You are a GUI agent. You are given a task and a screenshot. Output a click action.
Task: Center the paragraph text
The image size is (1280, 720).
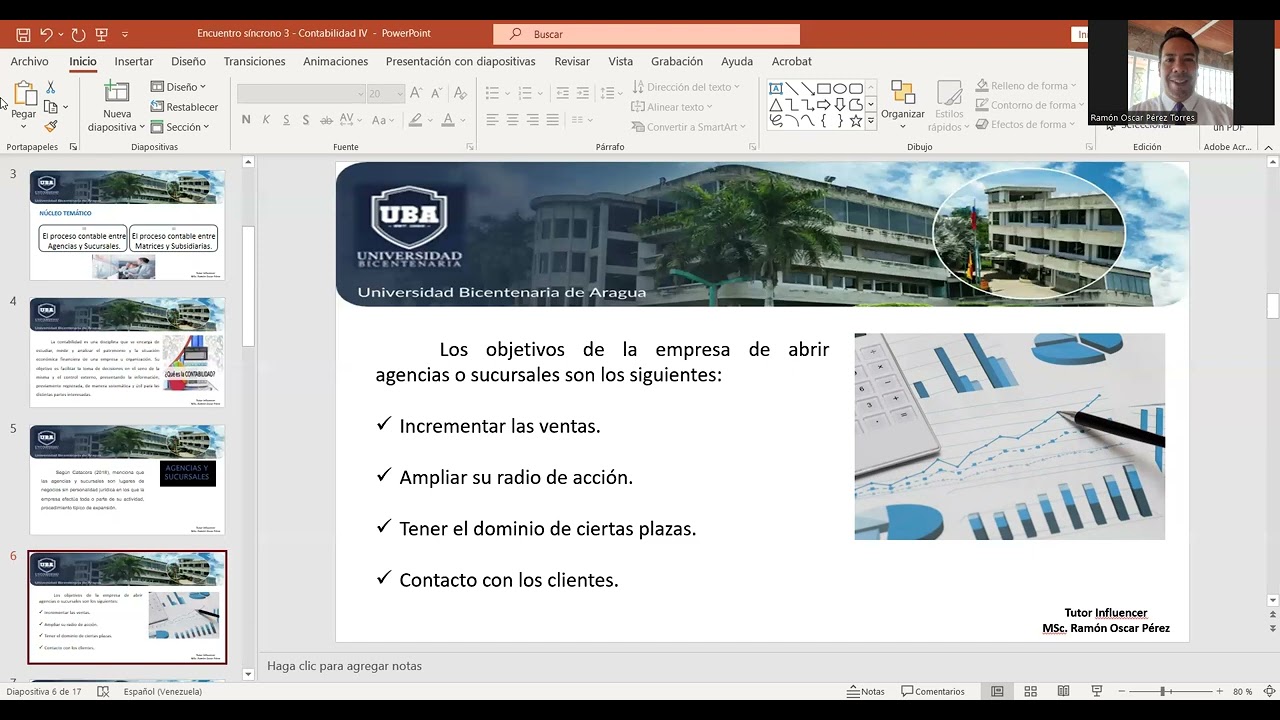(512, 120)
